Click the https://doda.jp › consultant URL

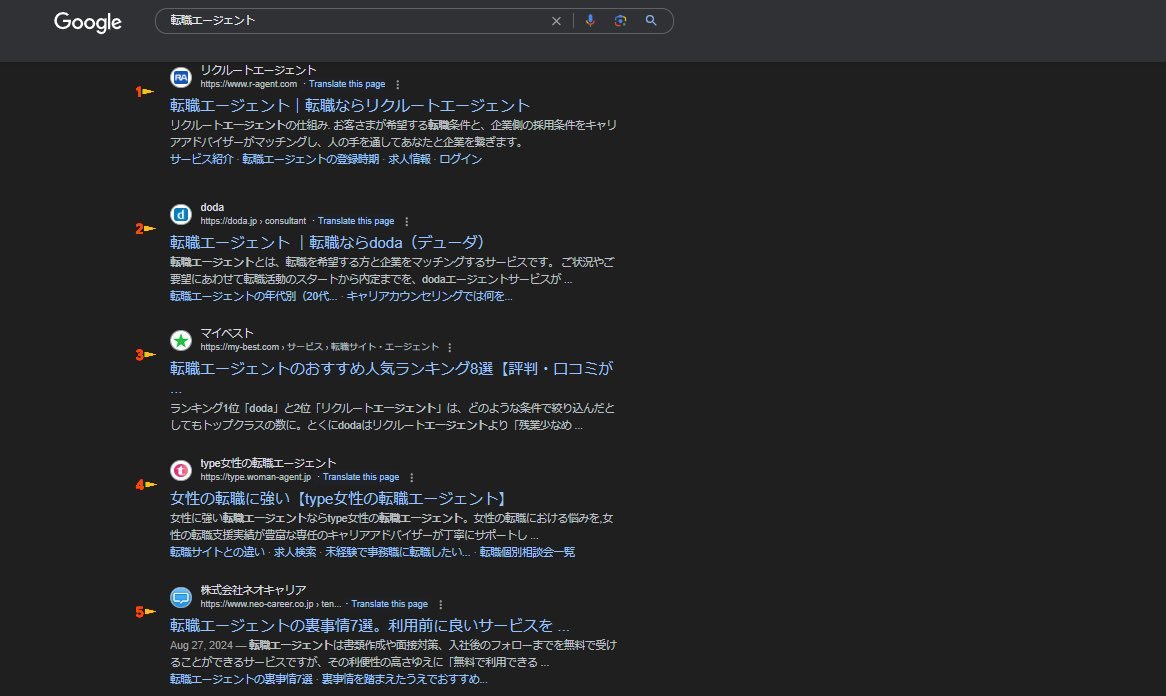click(x=253, y=221)
